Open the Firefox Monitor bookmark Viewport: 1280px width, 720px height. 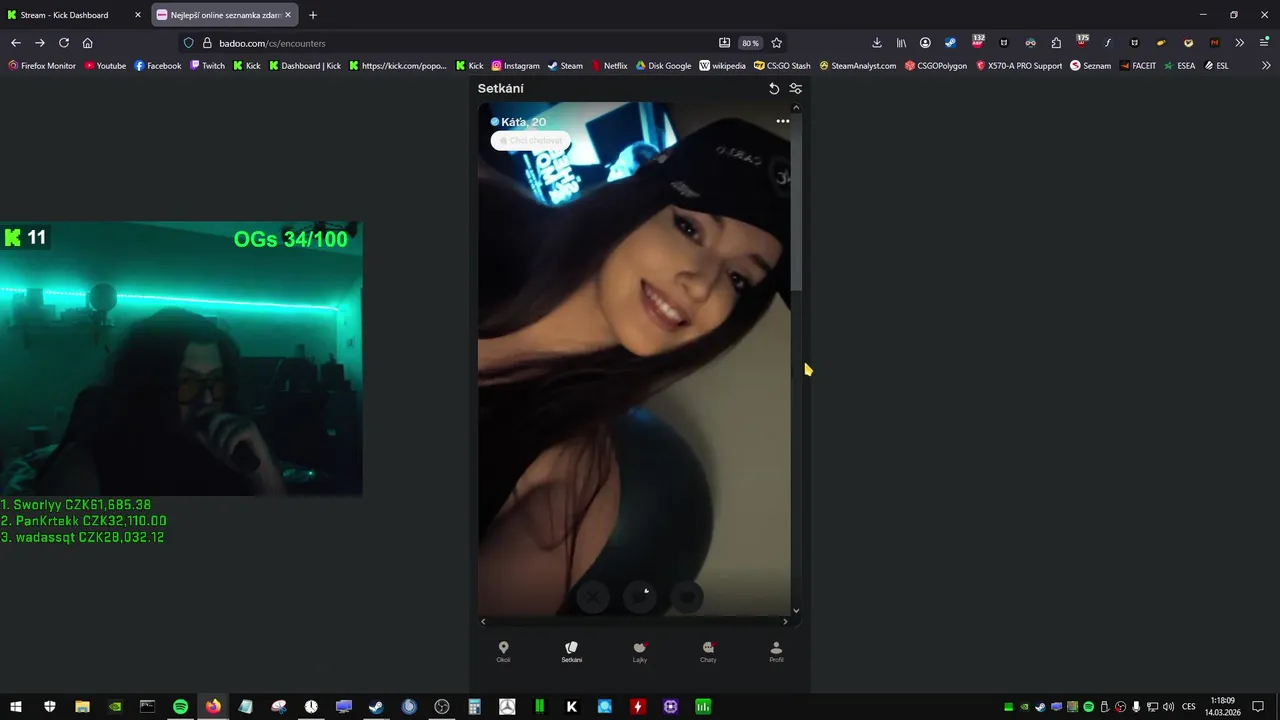tap(42, 66)
